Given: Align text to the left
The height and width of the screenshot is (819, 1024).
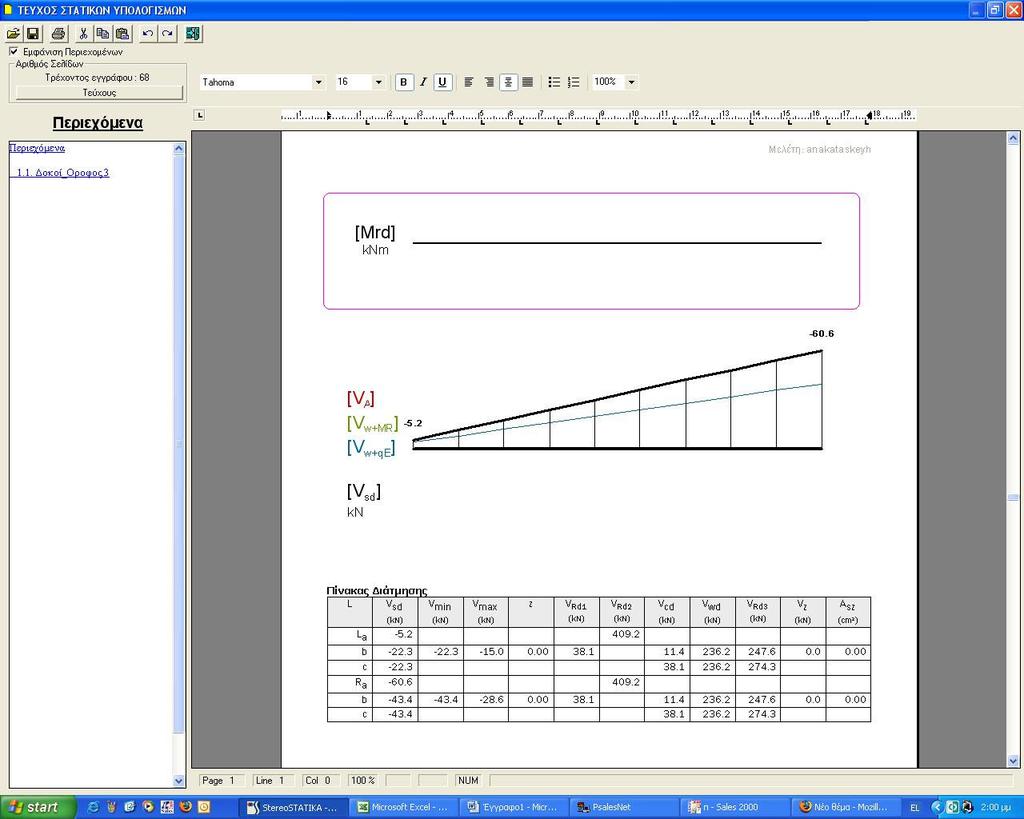Looking at the screenshot, I should click(469, 82).
